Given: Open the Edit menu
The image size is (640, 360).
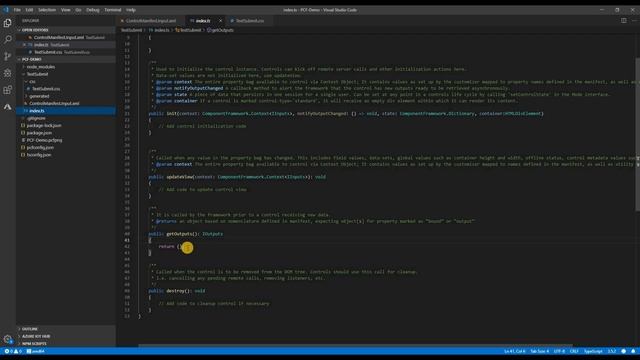Looking at the screenshot, I should click(x=29, y=10).
